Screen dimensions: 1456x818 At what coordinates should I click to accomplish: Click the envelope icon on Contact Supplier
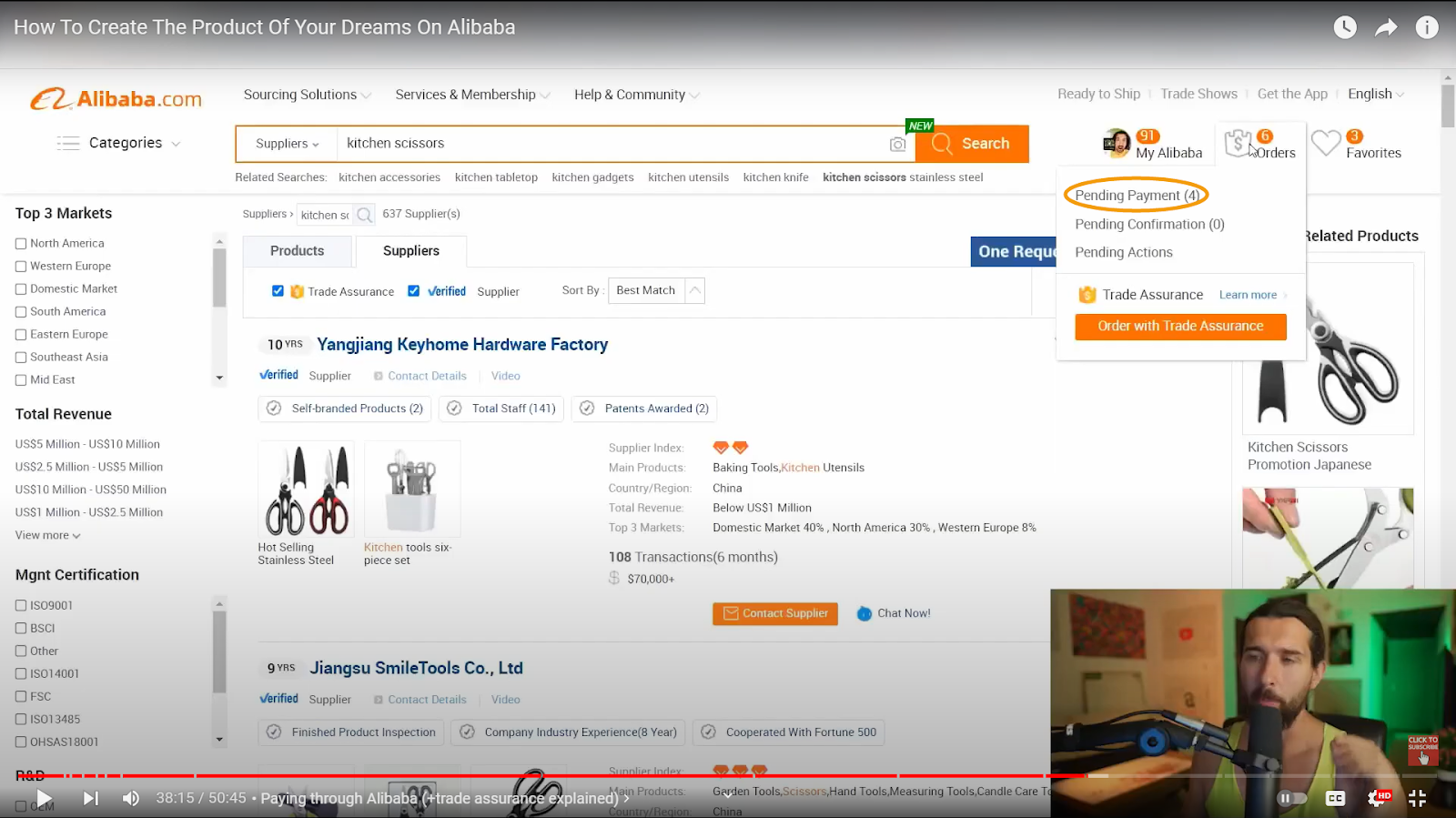pos(731,613)
